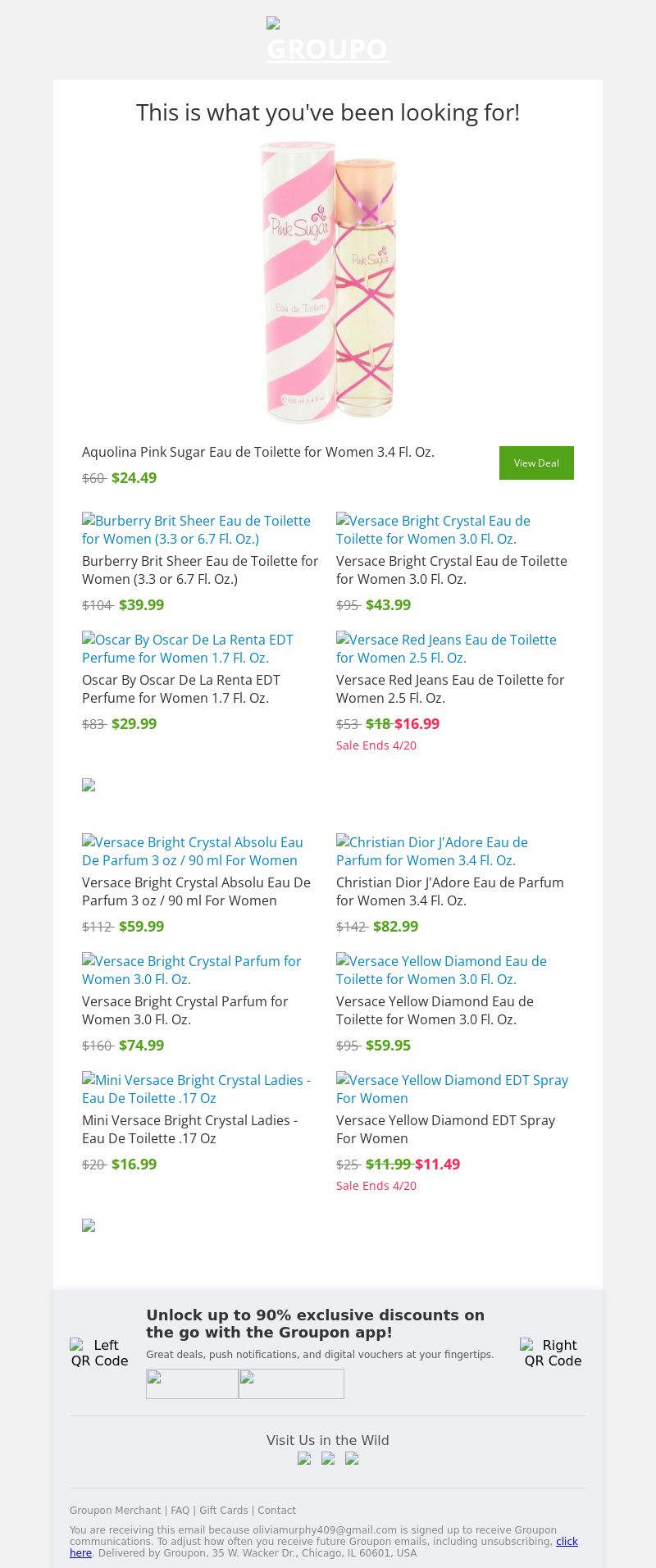Open the Burberry Brit Sheer image link

[197, 530]
